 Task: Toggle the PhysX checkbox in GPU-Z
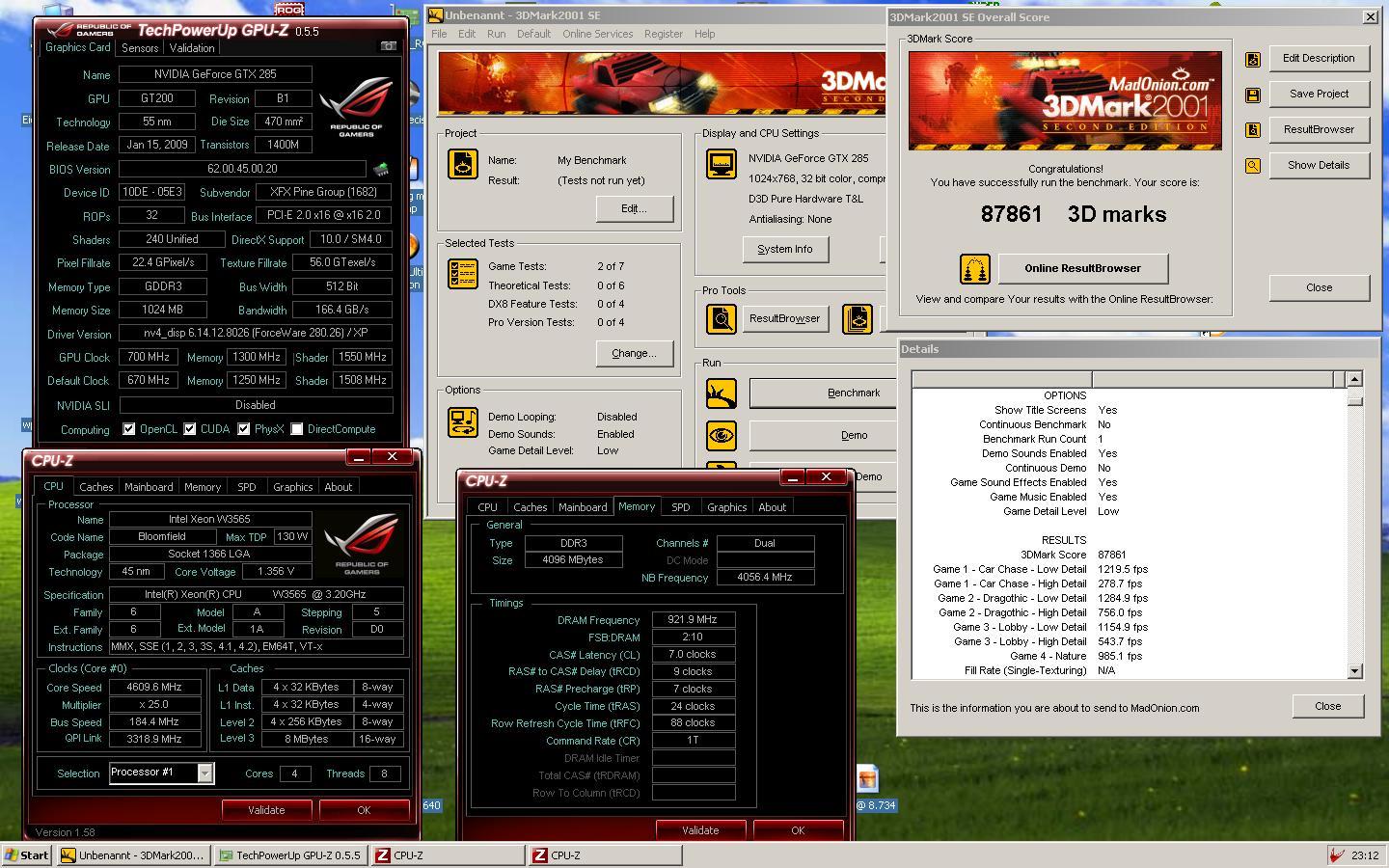pos(244,429)
